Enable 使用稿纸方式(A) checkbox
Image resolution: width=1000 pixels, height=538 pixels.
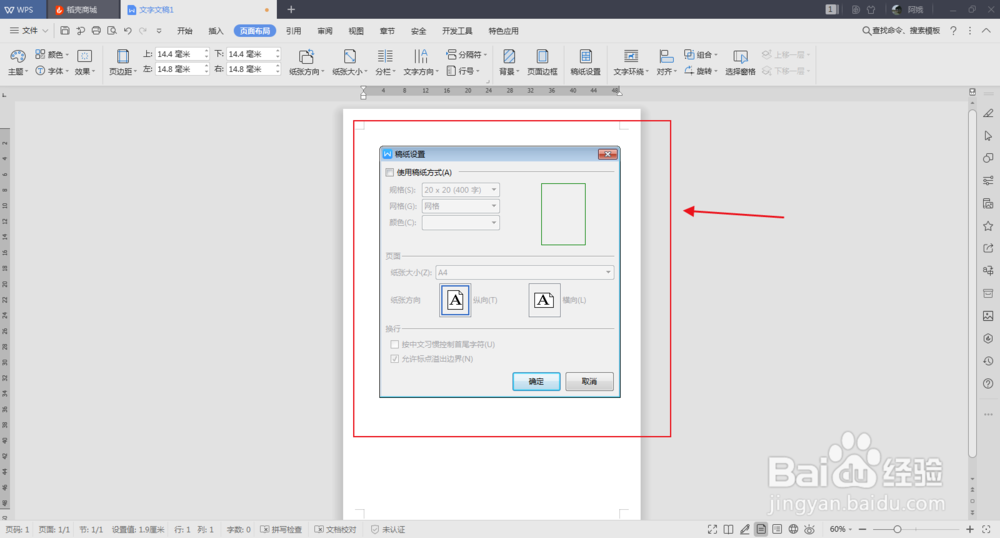390,172
